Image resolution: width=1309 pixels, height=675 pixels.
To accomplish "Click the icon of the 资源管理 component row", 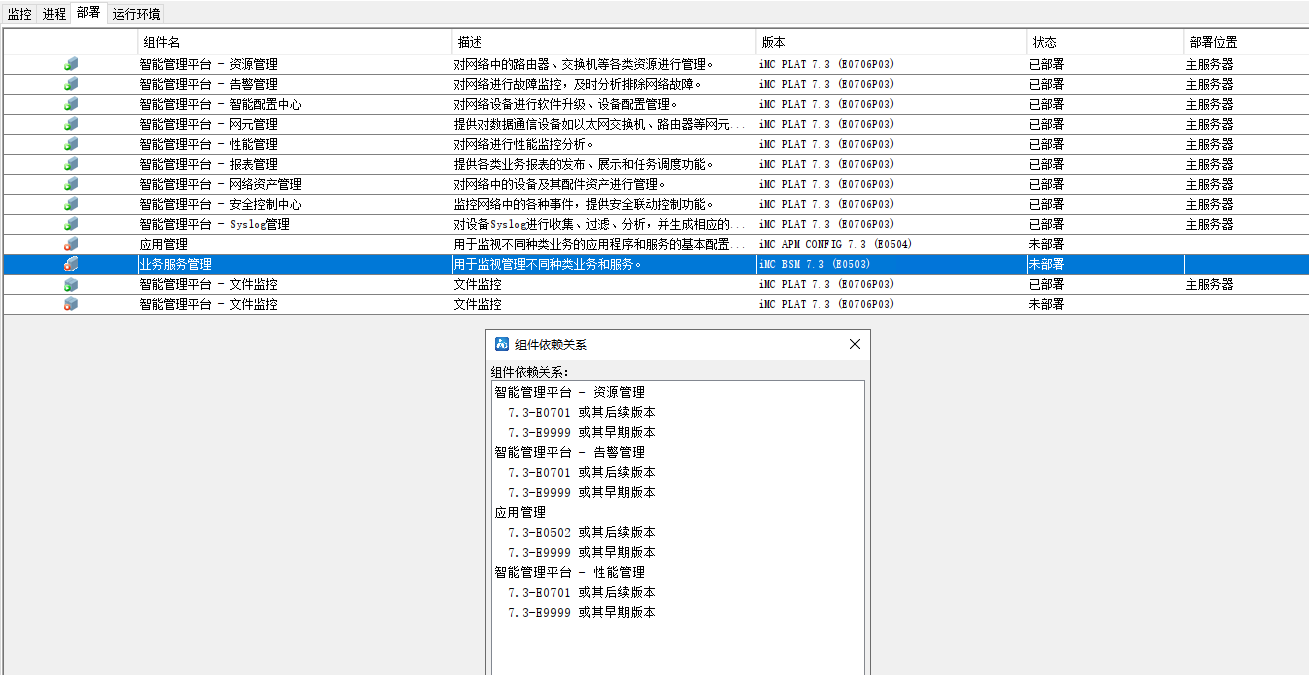I will coord(71,64).
